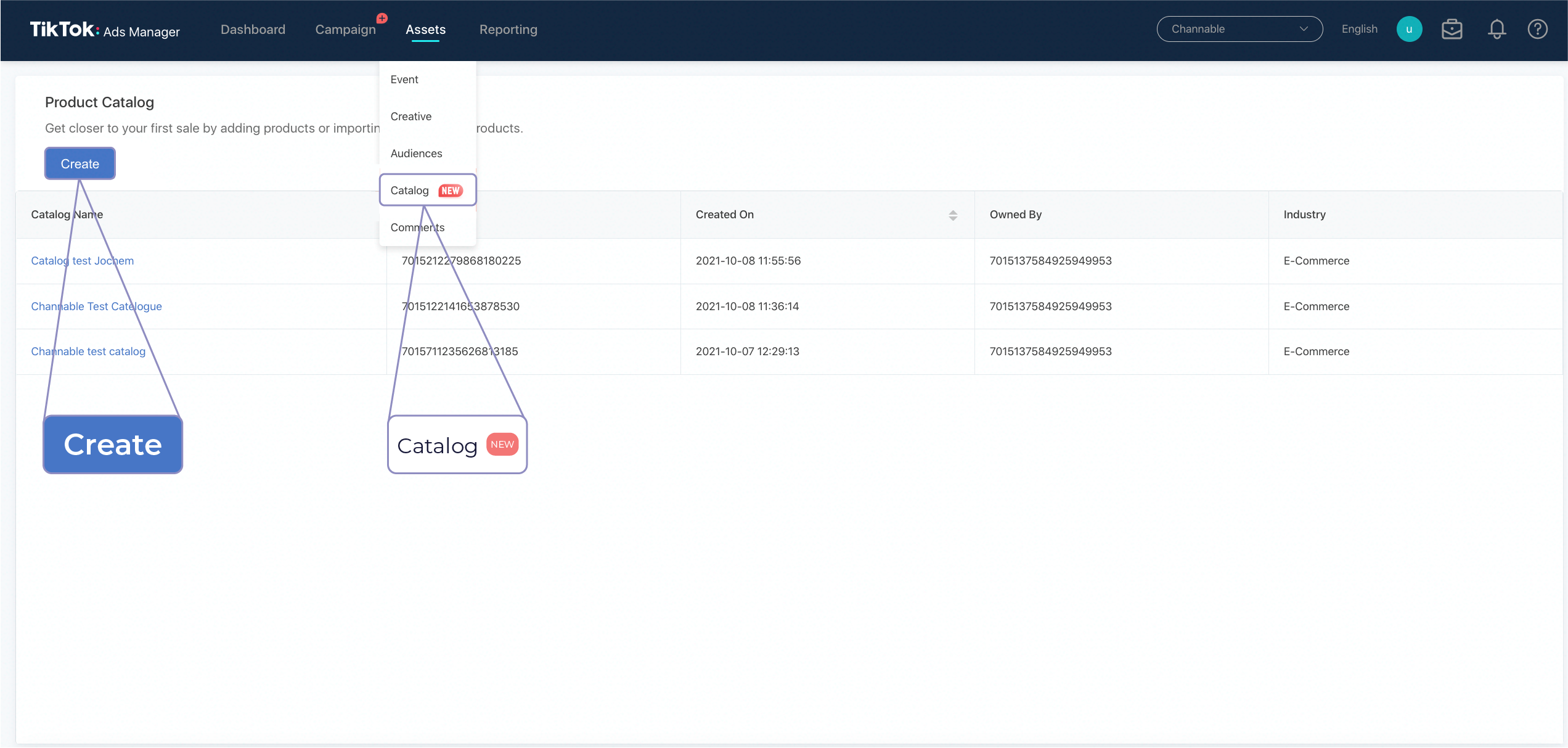This screenshot has width=1568, height=748.
Task: Change language from English
Action: (x=1359, y=29)
